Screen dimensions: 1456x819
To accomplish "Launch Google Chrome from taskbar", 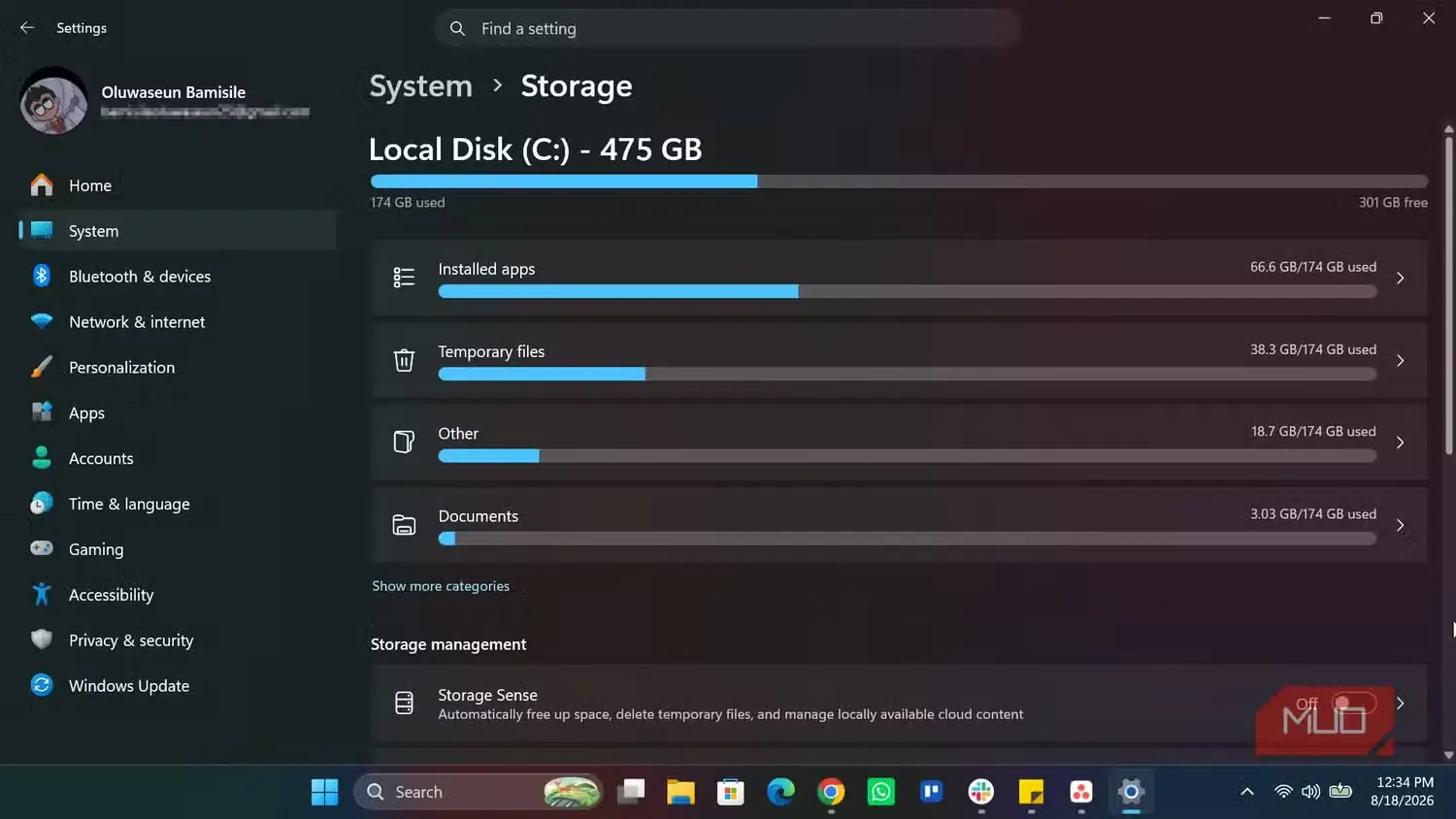I will tap(831, 792).
